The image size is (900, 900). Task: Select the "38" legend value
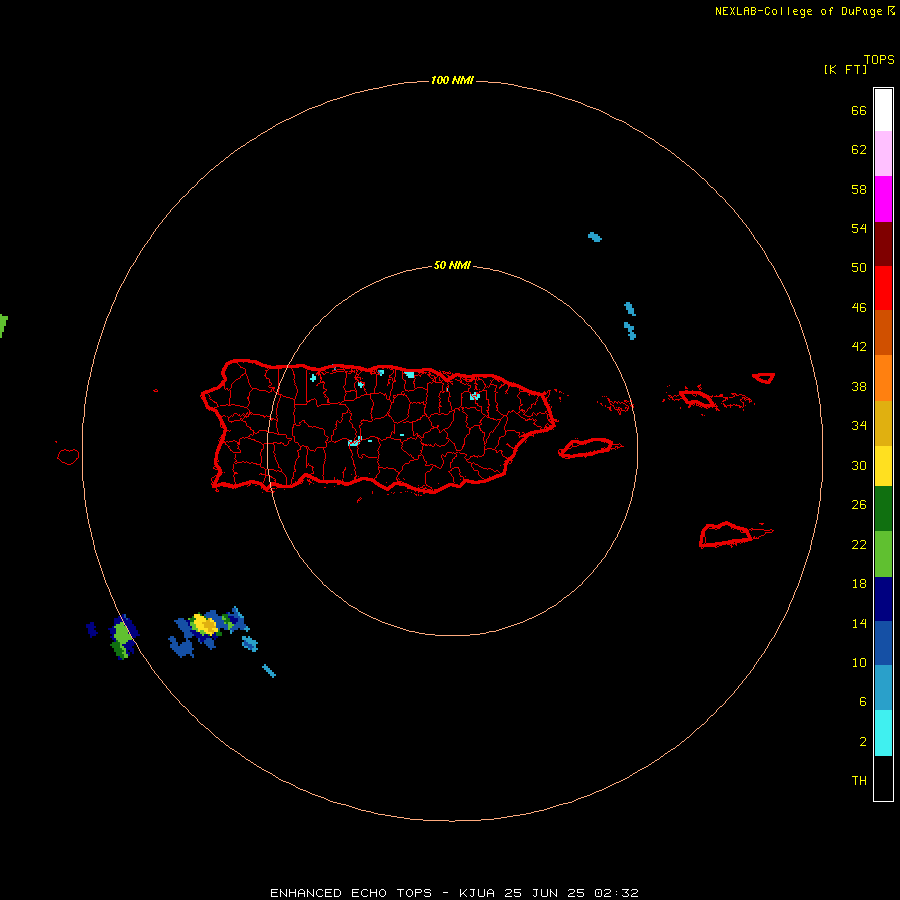[859, 386]
